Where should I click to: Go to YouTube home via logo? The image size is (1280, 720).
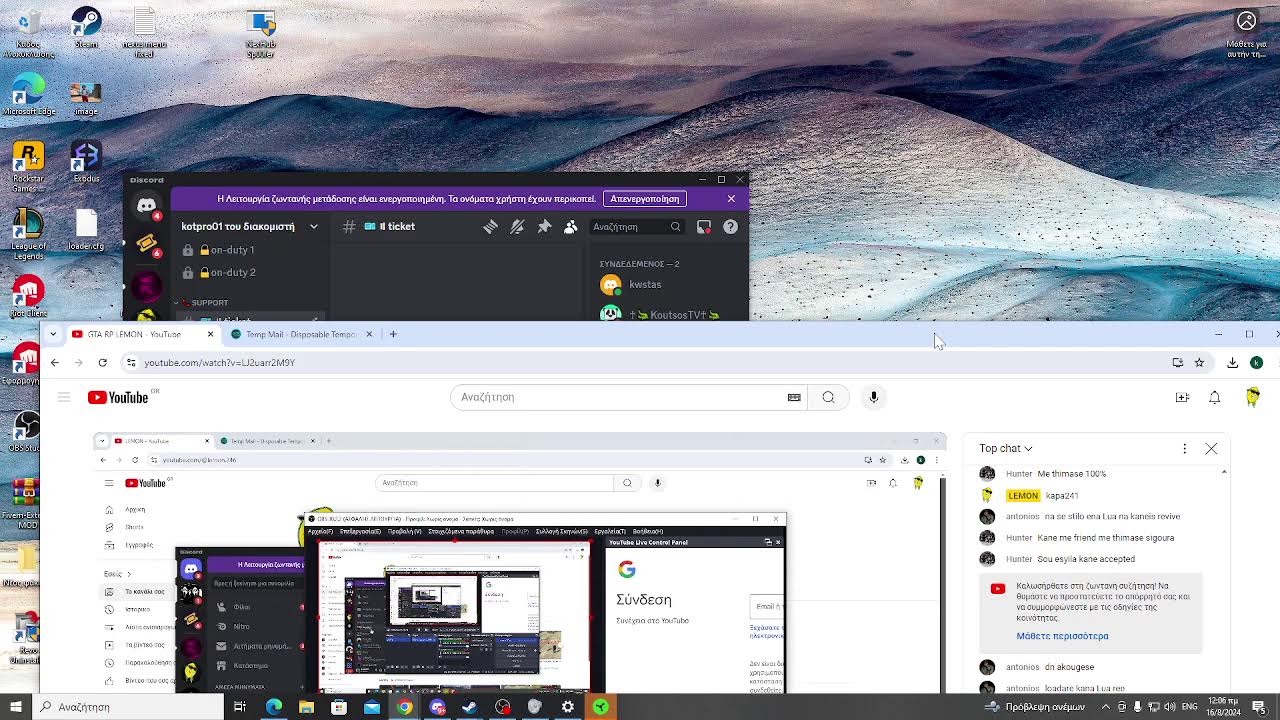[x=118, y=397]
